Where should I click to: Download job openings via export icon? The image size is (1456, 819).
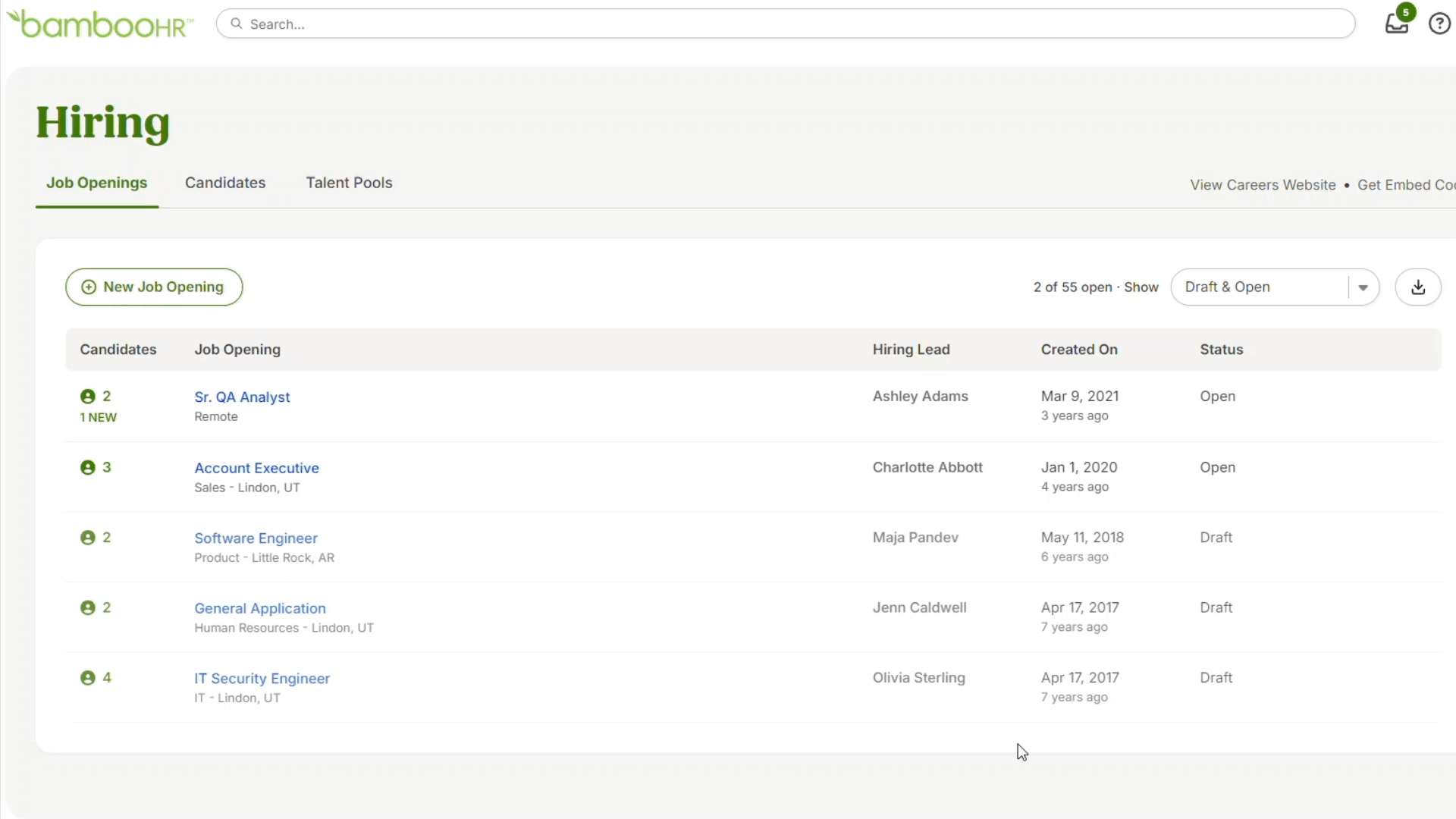(1418, 287)
